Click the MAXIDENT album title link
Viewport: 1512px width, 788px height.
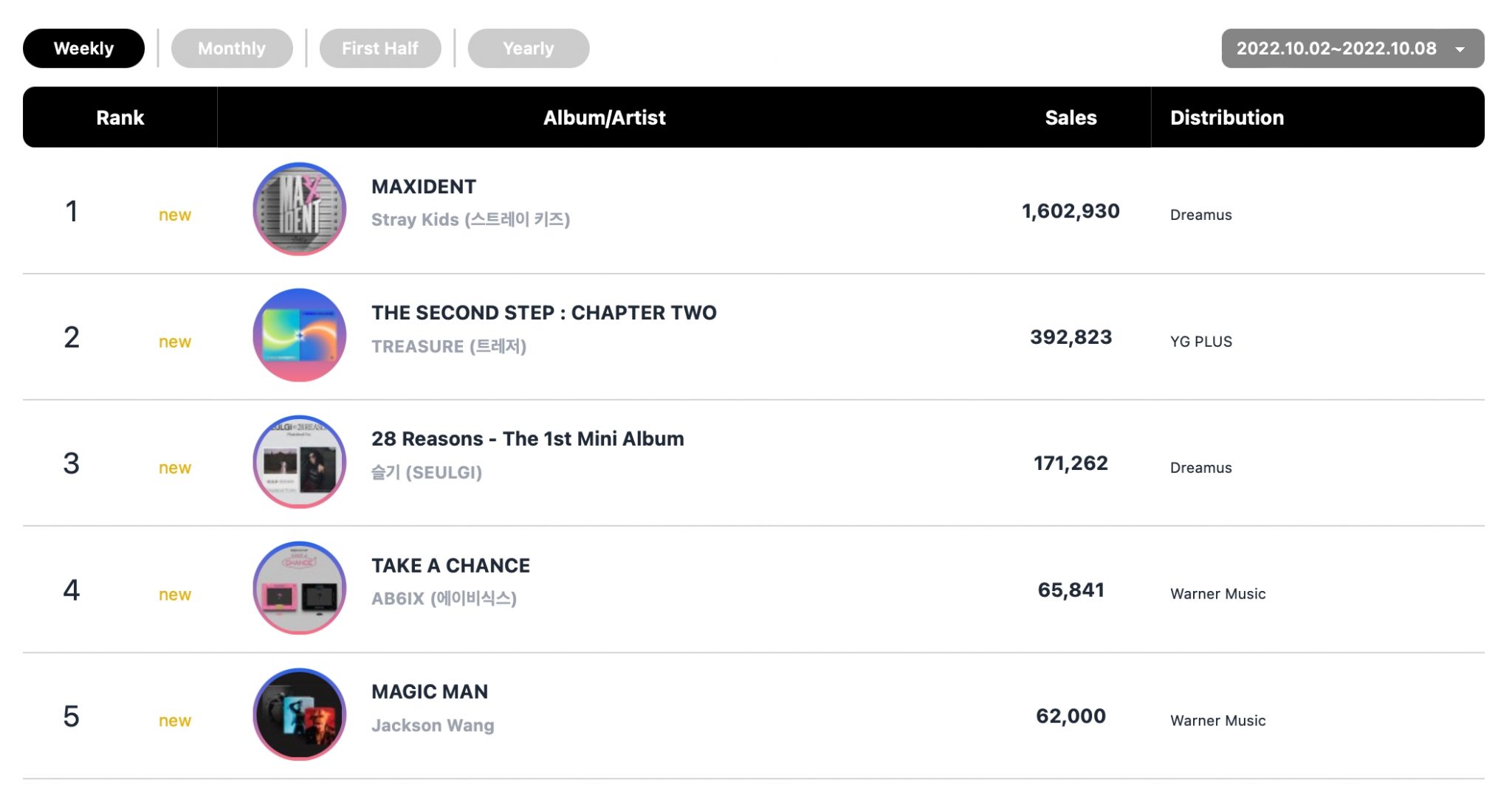[424, 186]
